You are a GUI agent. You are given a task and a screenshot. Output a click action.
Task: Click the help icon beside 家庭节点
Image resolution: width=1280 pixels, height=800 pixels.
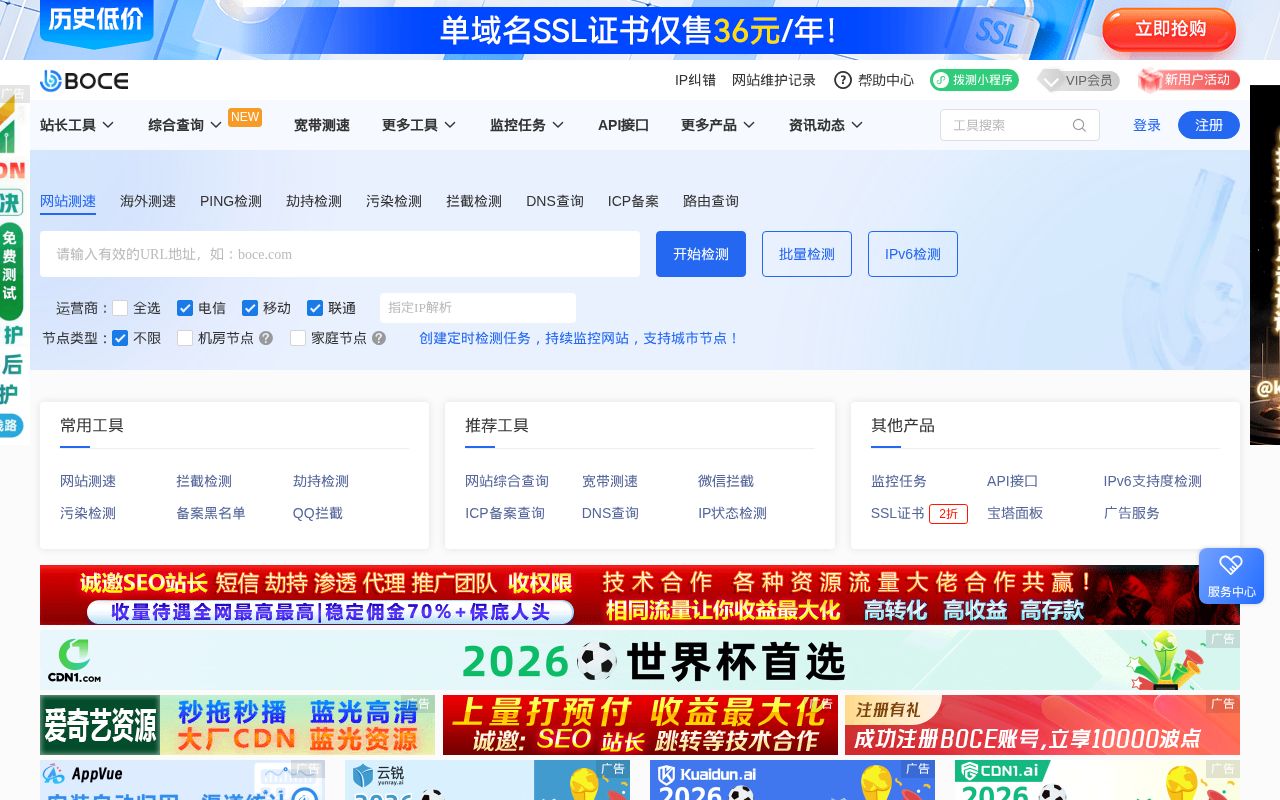tap(378, 339)
